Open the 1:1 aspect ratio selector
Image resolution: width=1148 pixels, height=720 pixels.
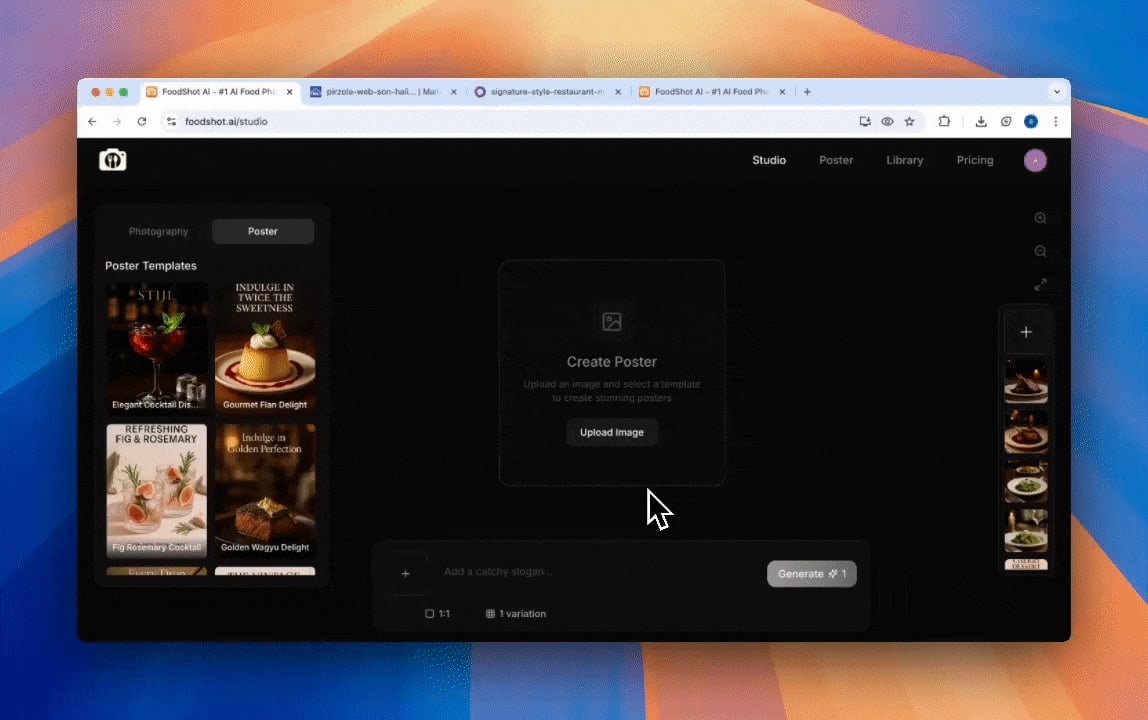pyautogui.click(x=437, y=614)
